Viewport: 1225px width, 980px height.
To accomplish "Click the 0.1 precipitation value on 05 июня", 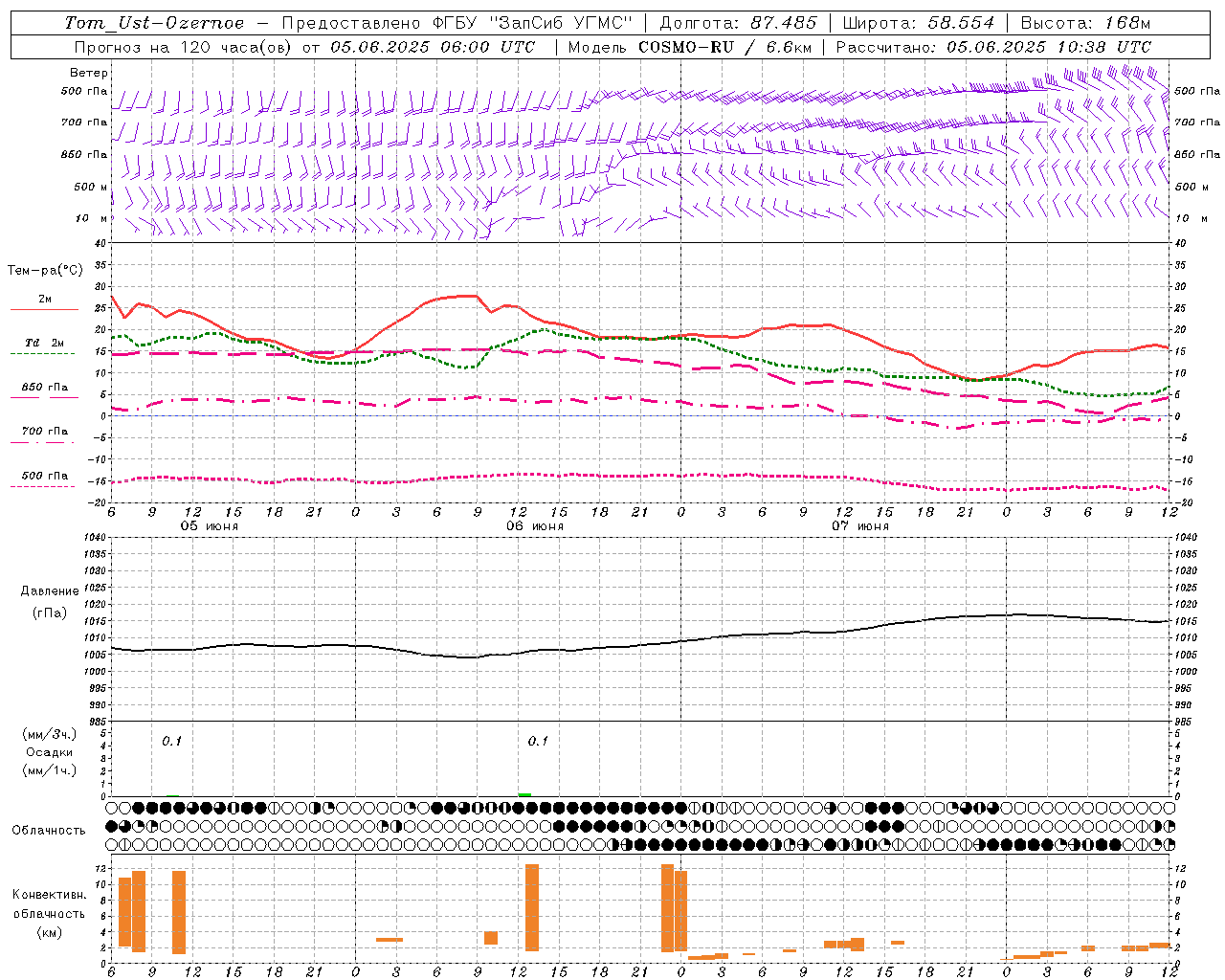I will (171, 741).
